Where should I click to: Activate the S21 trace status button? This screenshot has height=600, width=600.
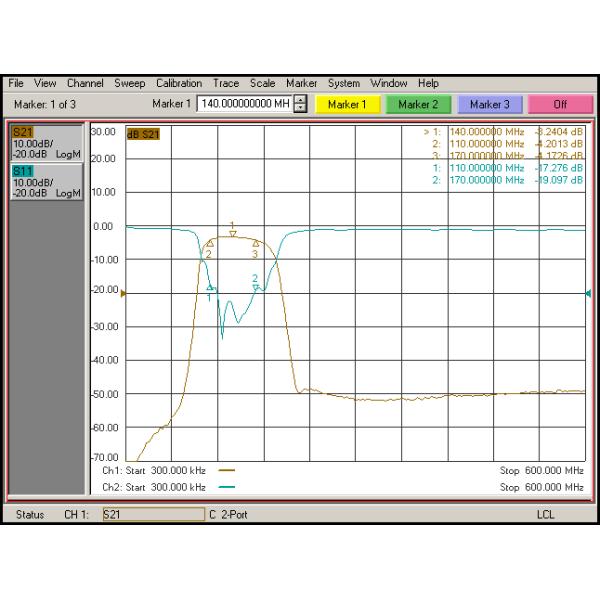tap(45, 144)
